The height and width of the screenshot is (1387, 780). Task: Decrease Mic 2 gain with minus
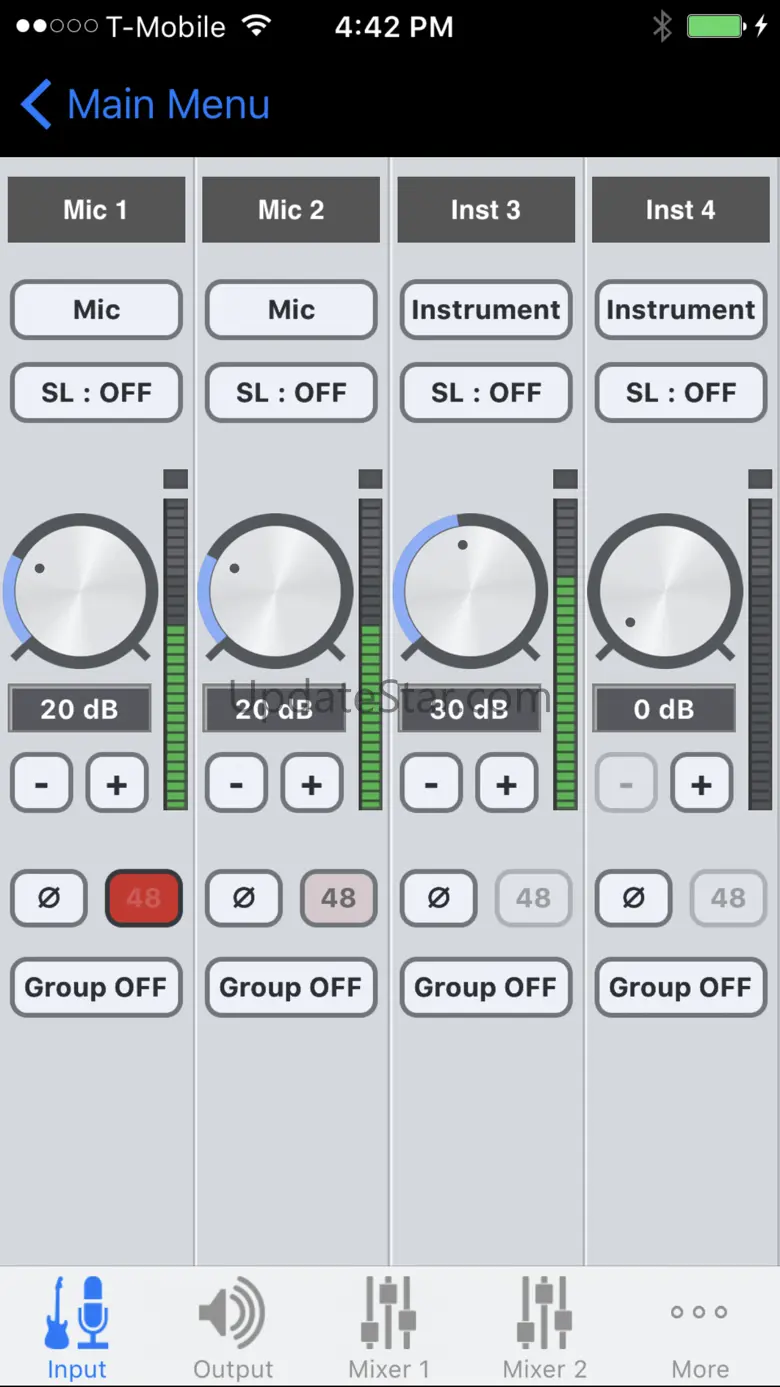(236, 783)
